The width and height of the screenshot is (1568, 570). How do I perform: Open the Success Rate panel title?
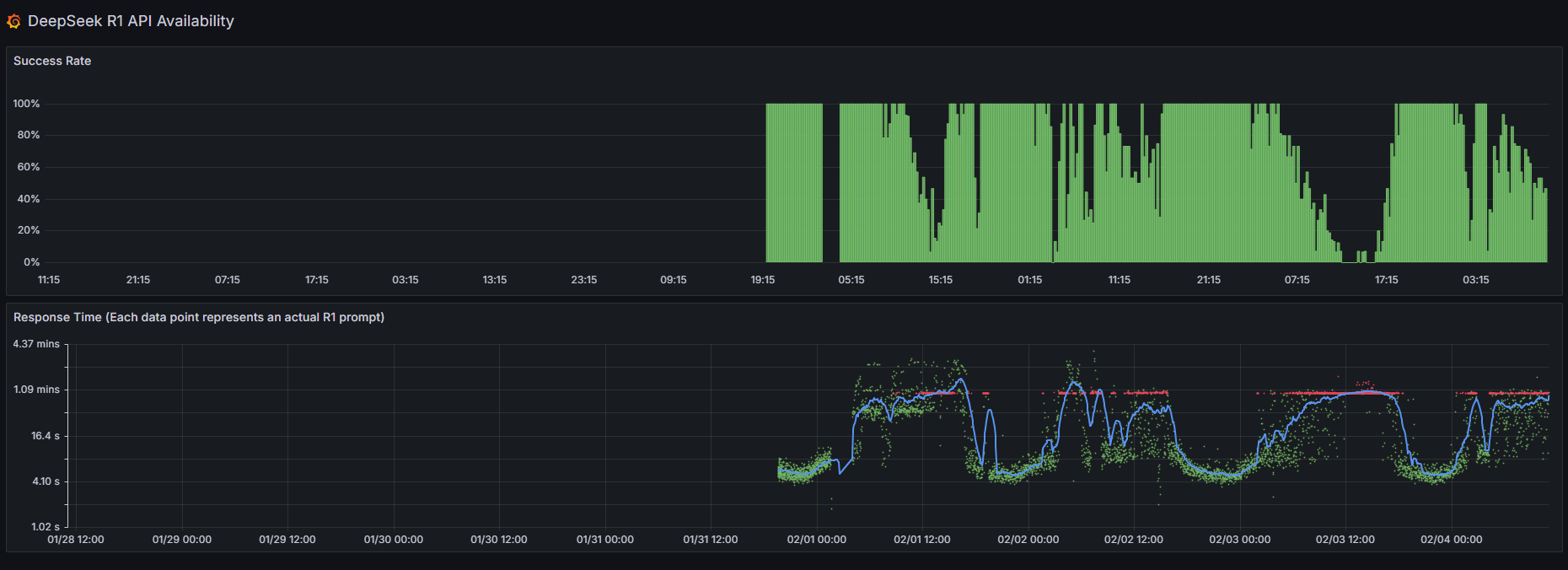(52, 61)
